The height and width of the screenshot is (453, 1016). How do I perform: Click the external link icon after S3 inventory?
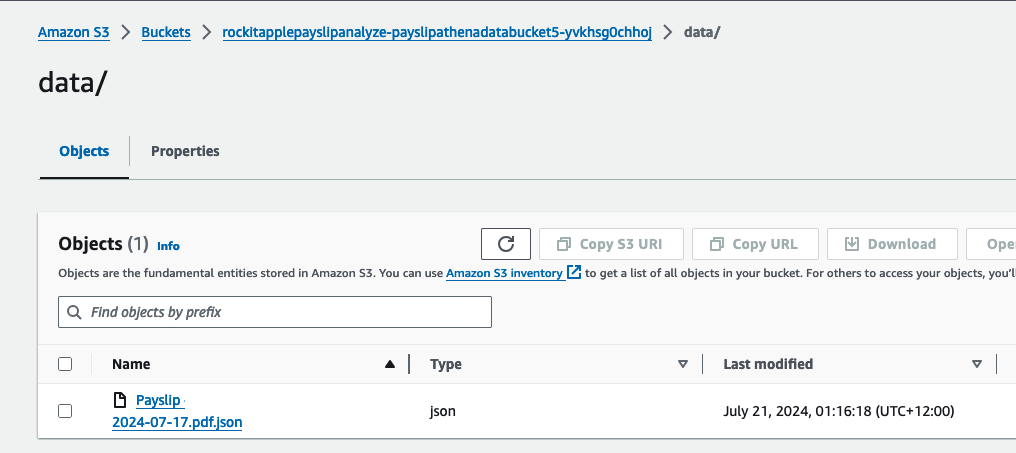coord(574,272)
